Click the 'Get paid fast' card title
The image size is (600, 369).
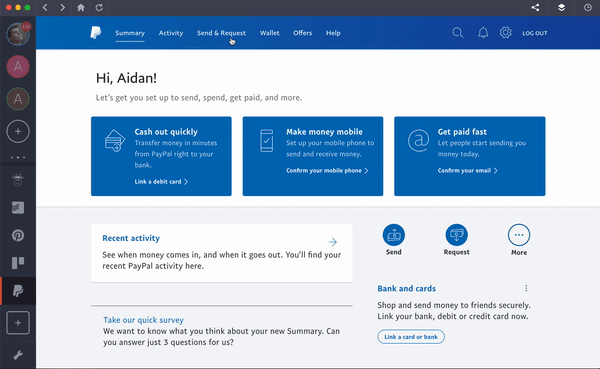[462, 132]
